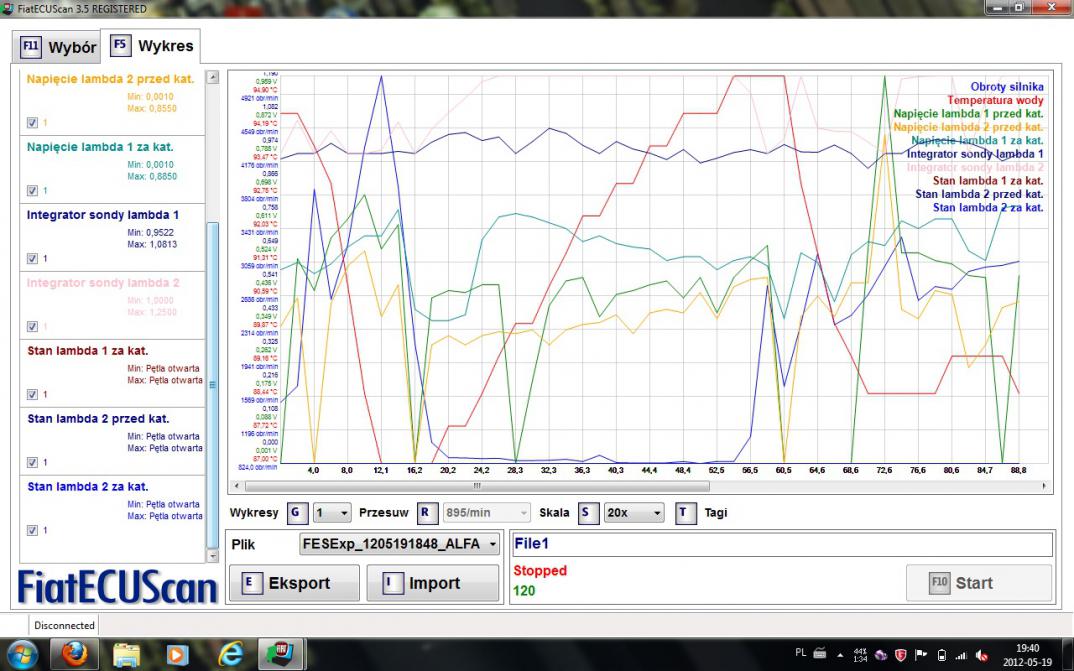Viewport: 1074px width, 671px height.
Task: Click the chart's horizontal scrollbar thumb
Action: click(x=475, y=486)
